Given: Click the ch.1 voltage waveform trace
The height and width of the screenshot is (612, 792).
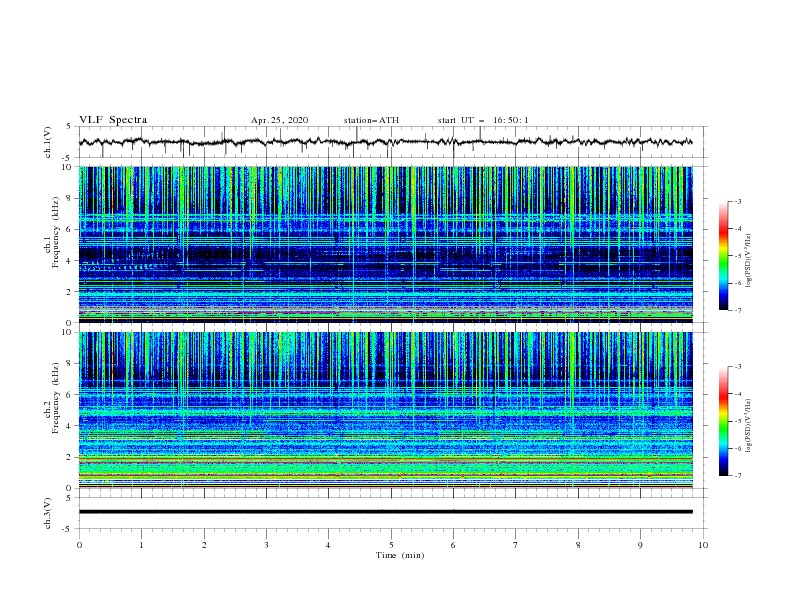Looking at the screenshot, I should (386, 142).
